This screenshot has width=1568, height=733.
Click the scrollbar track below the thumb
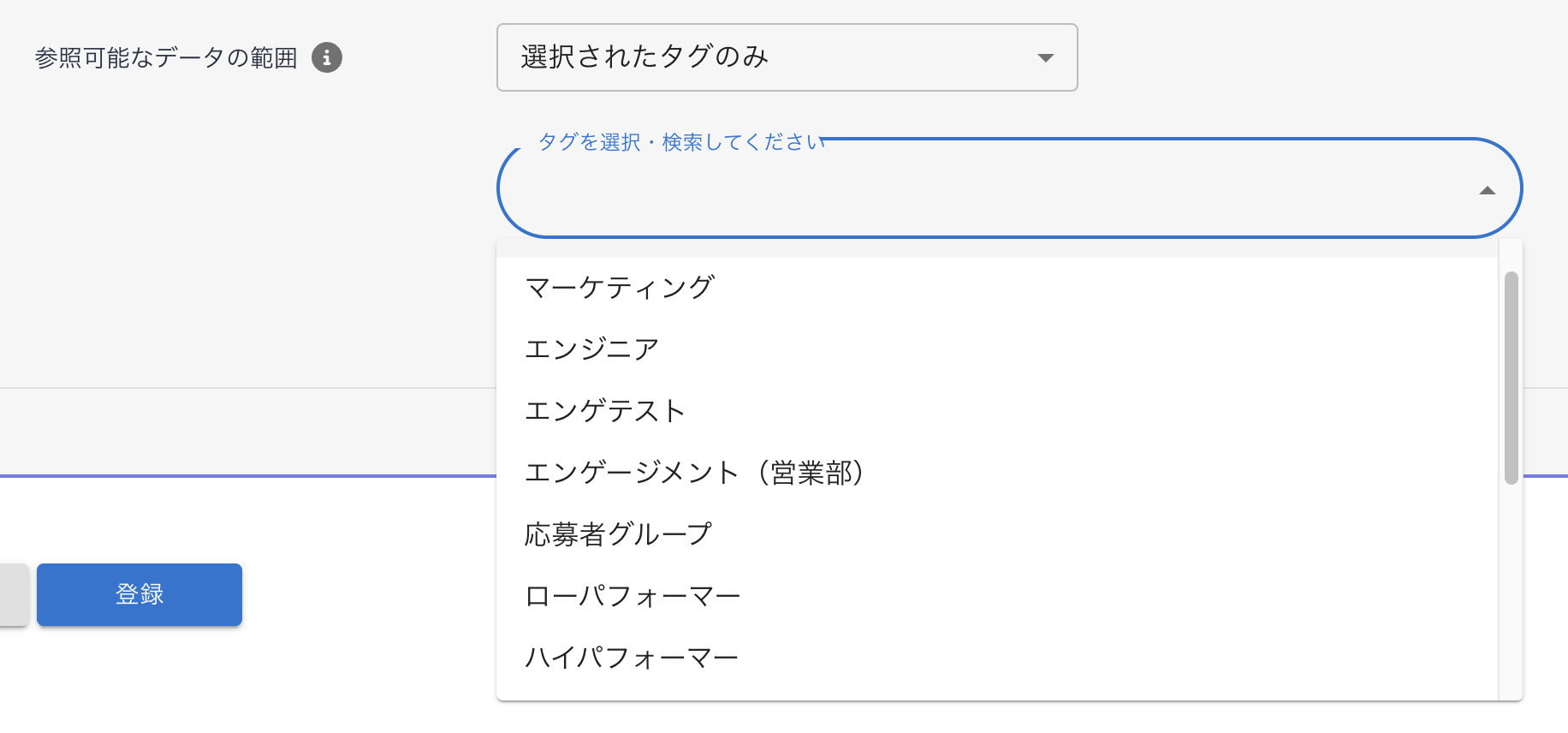(1511, 591)
